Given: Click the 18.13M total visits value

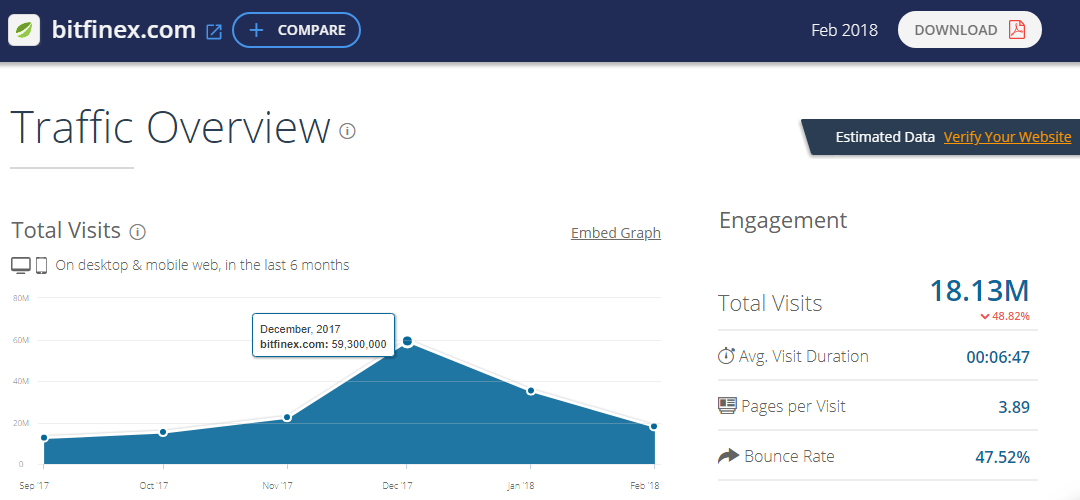Looking at the screenshot, I should point(979,291).
